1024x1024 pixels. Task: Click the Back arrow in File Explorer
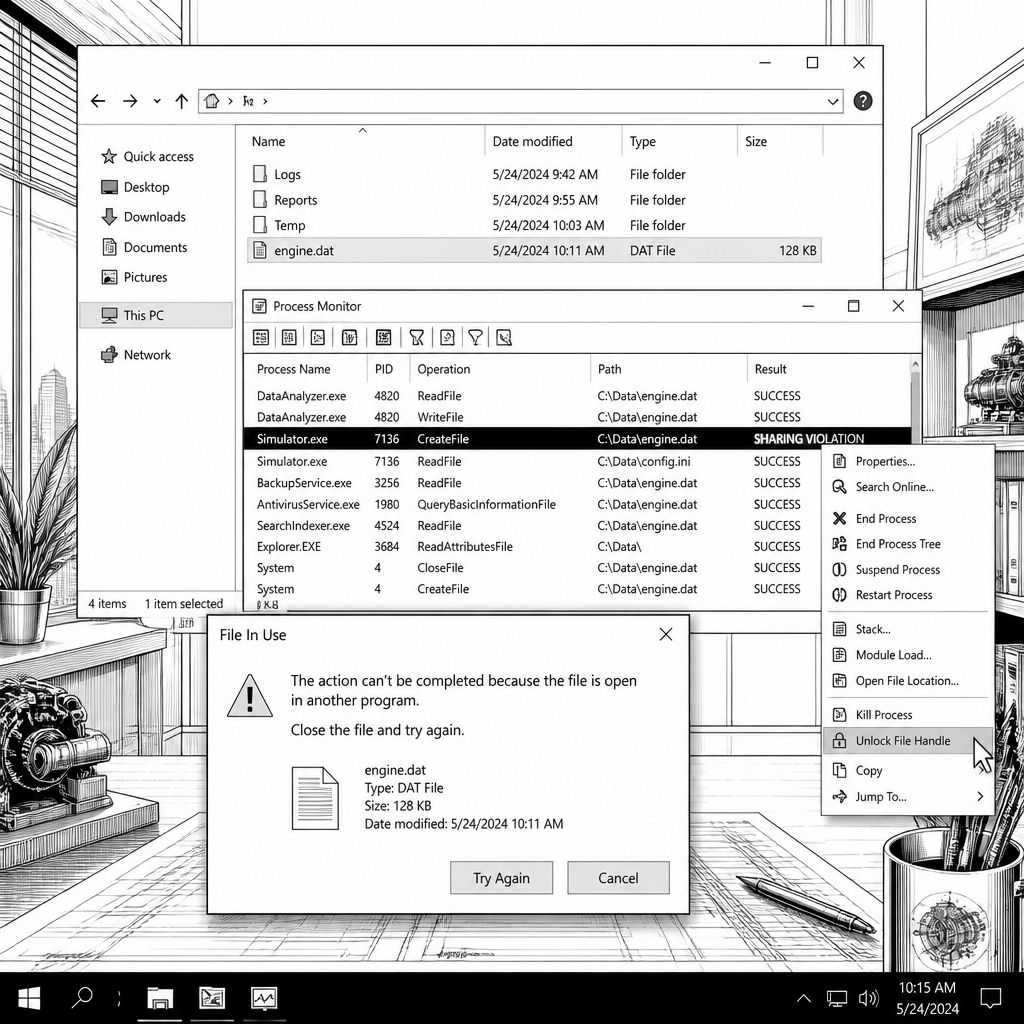(98, 101)
